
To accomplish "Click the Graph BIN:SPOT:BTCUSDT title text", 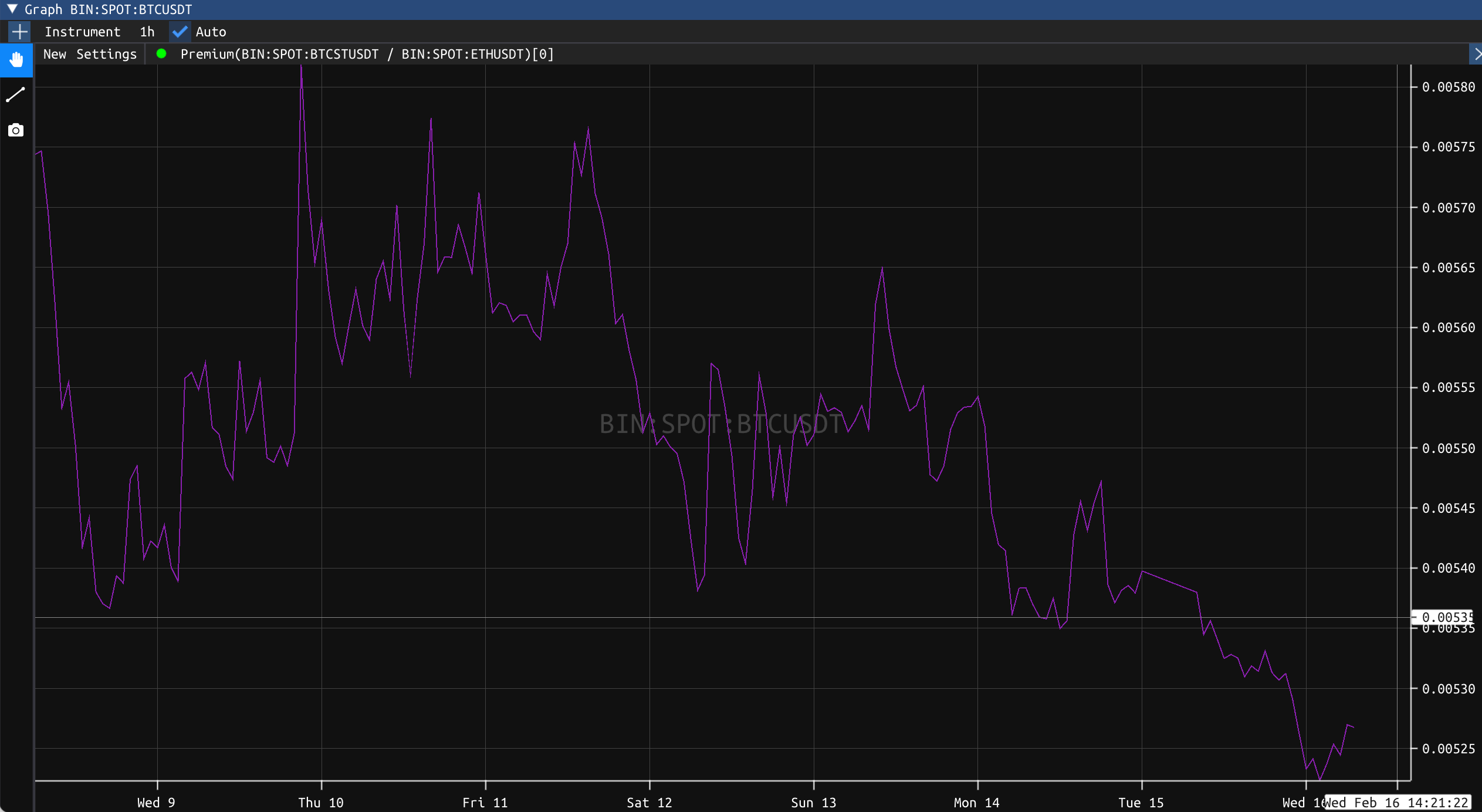I will [x=109, y=9].
